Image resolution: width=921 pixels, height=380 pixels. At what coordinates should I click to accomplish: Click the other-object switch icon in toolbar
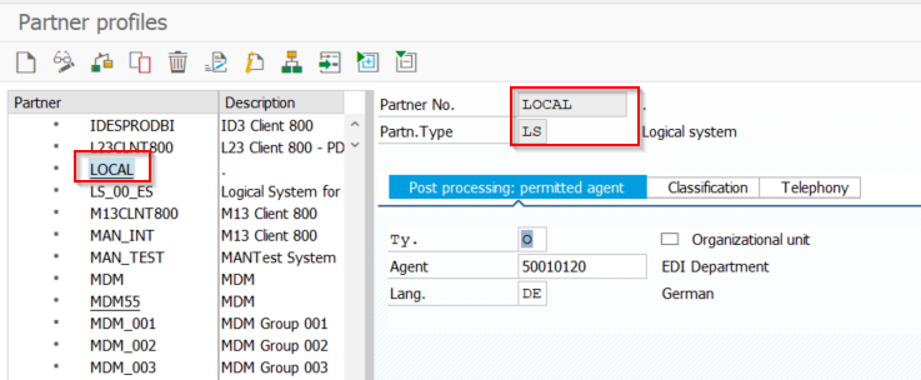pyautogui.click(x=102, y=62)
